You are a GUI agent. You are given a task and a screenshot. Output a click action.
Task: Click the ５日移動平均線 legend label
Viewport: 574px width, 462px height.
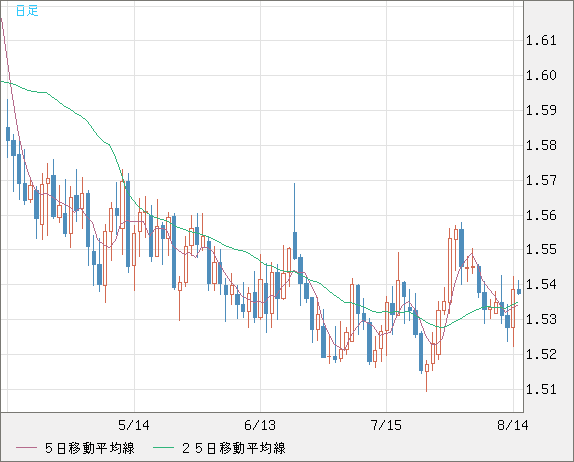point(90,448)
